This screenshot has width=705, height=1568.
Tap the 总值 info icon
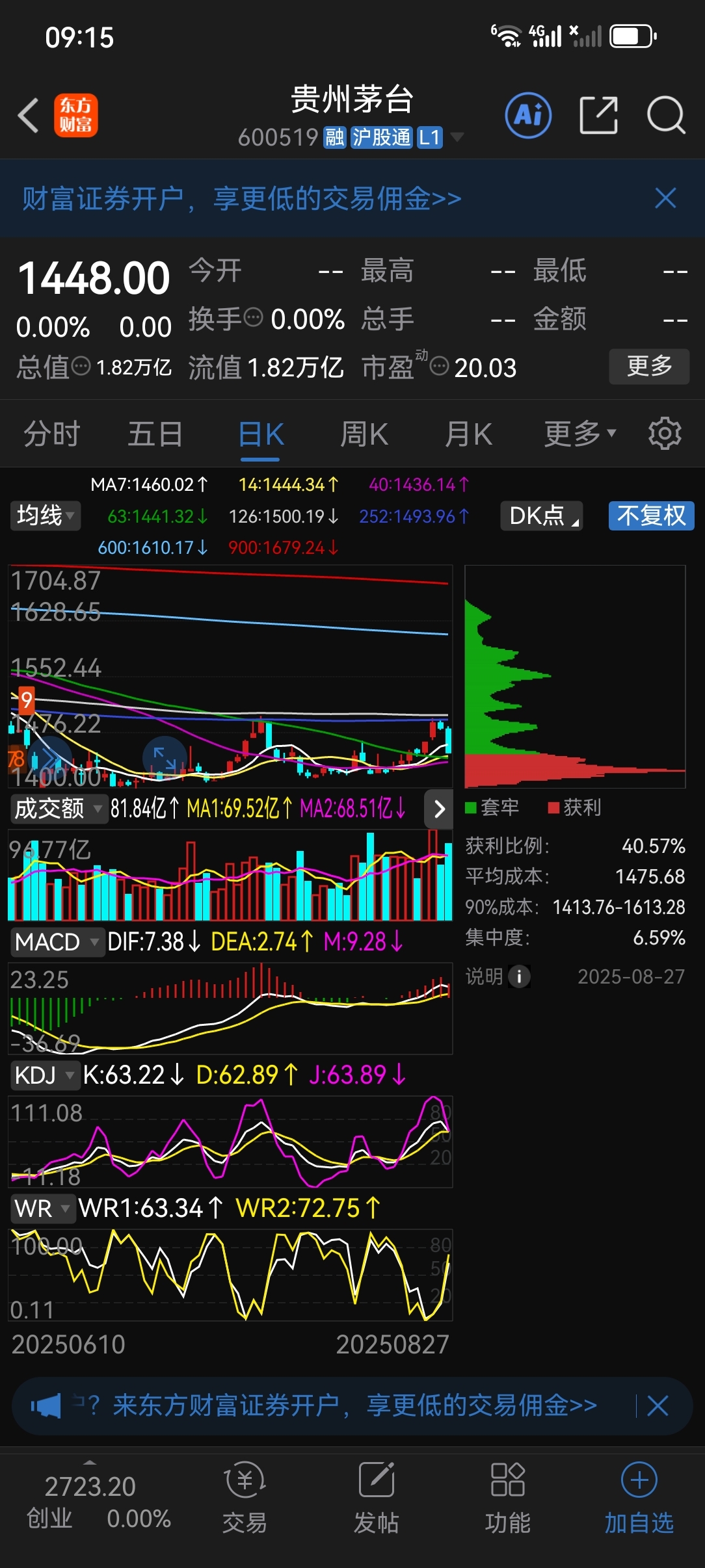pyautogui.click(x=81, y=366)
